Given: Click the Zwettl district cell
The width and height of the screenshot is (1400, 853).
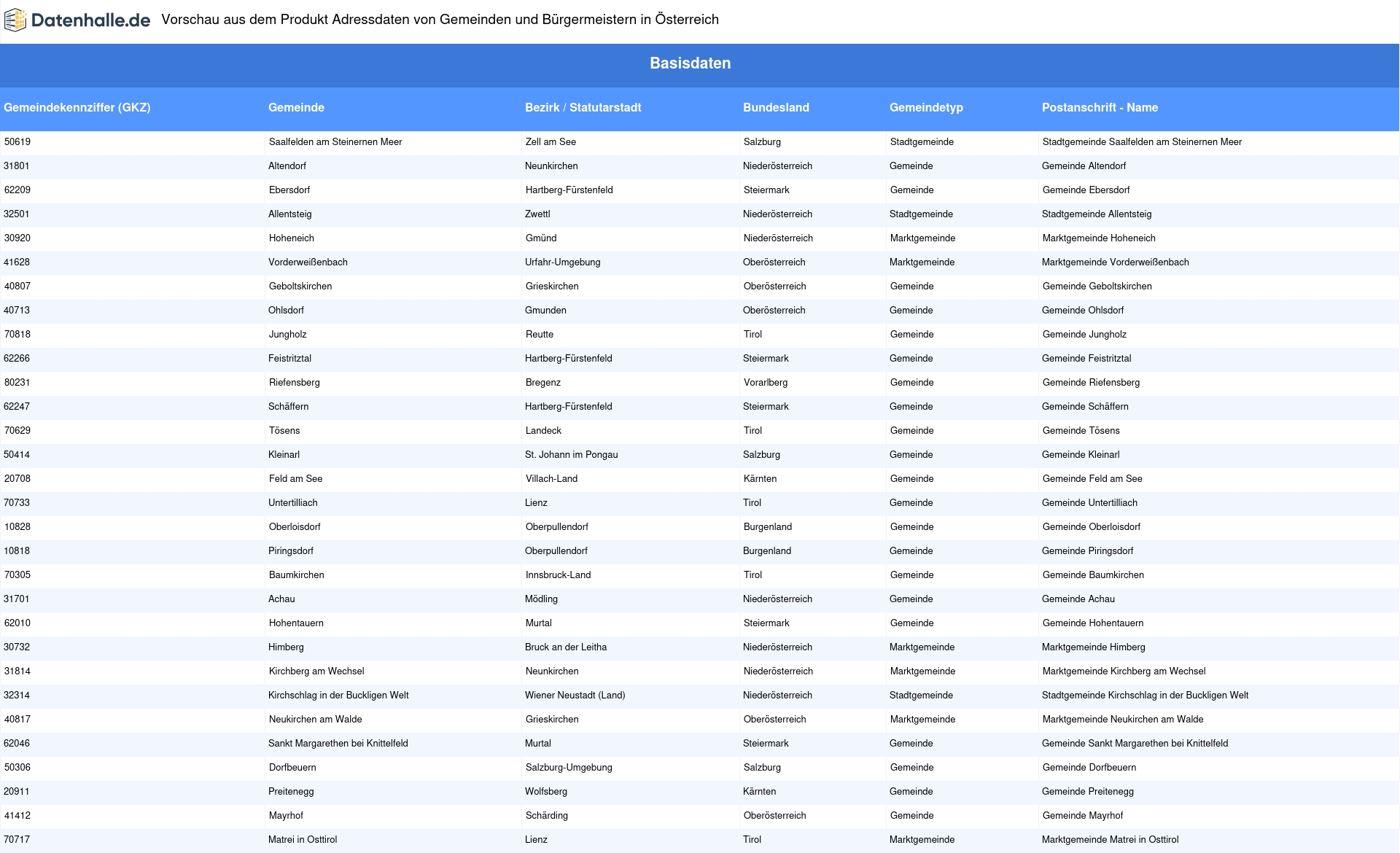Looking at the screenshot, I should point(630,214).
